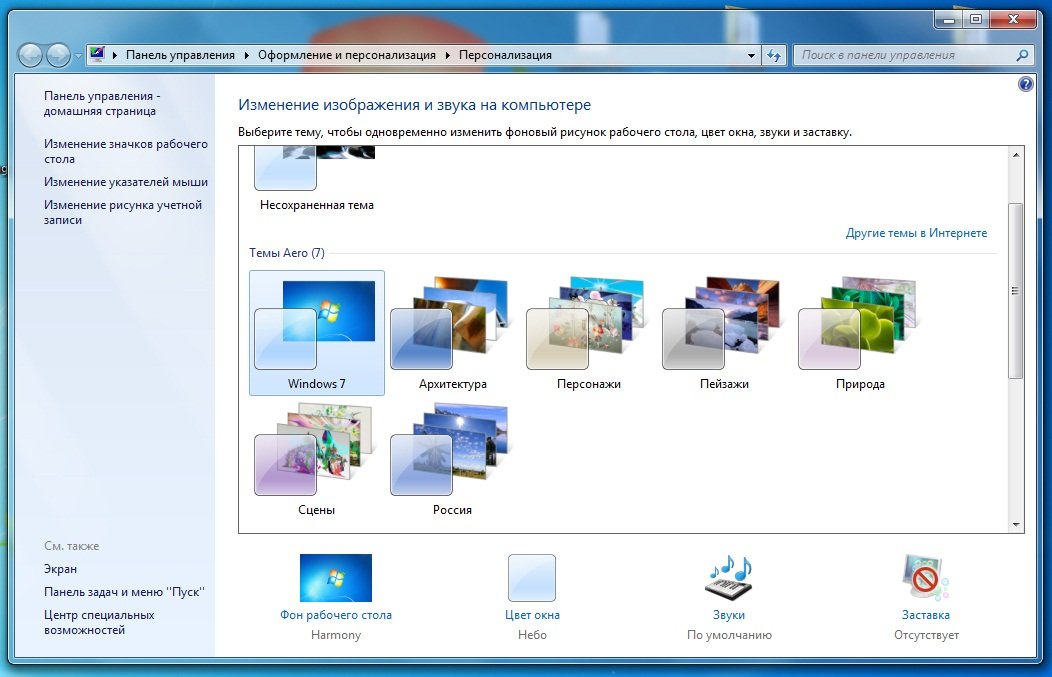Expand the arrow after Панель управления breadcrumb
Image resolution: width=1052 pixels, height=677 pixels.
[246, 56]
